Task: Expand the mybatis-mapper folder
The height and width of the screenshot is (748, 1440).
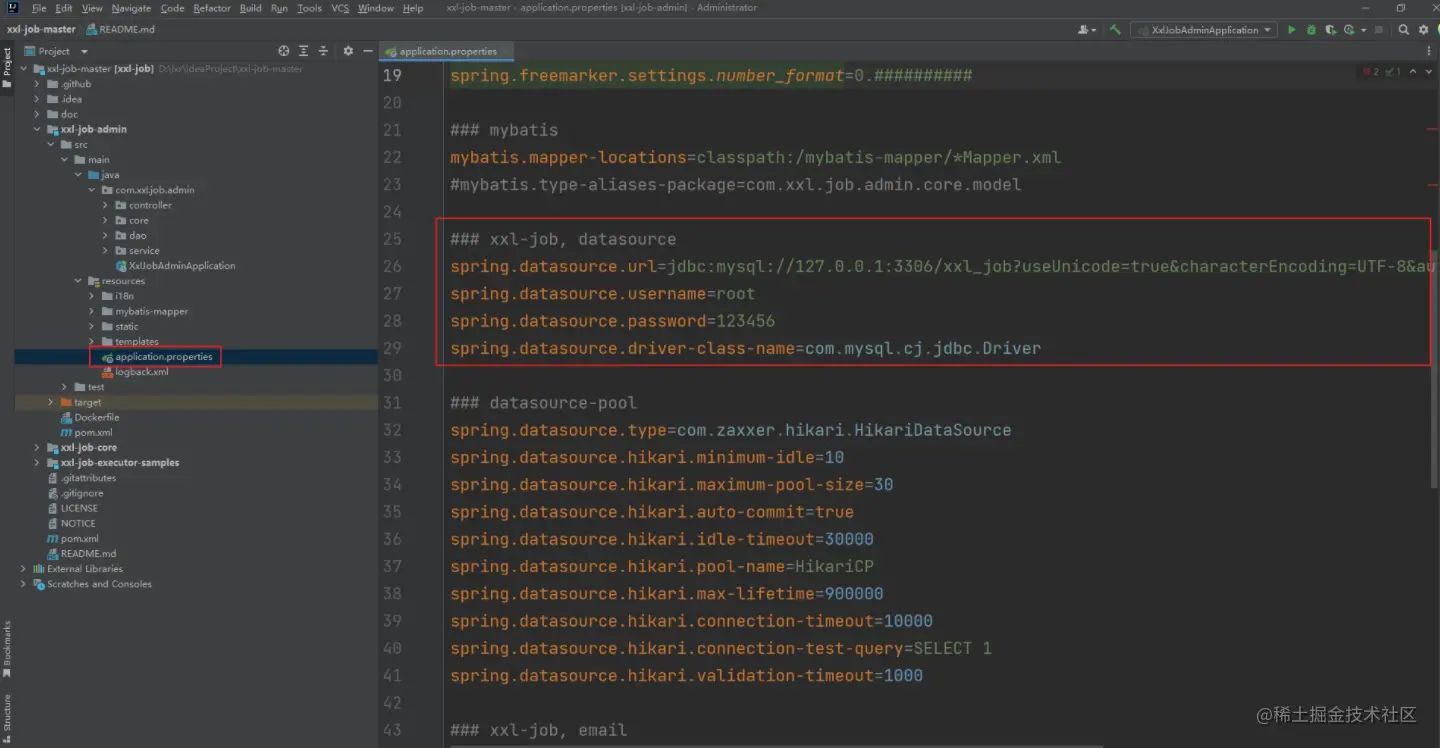Action: [x=91, y=311]
